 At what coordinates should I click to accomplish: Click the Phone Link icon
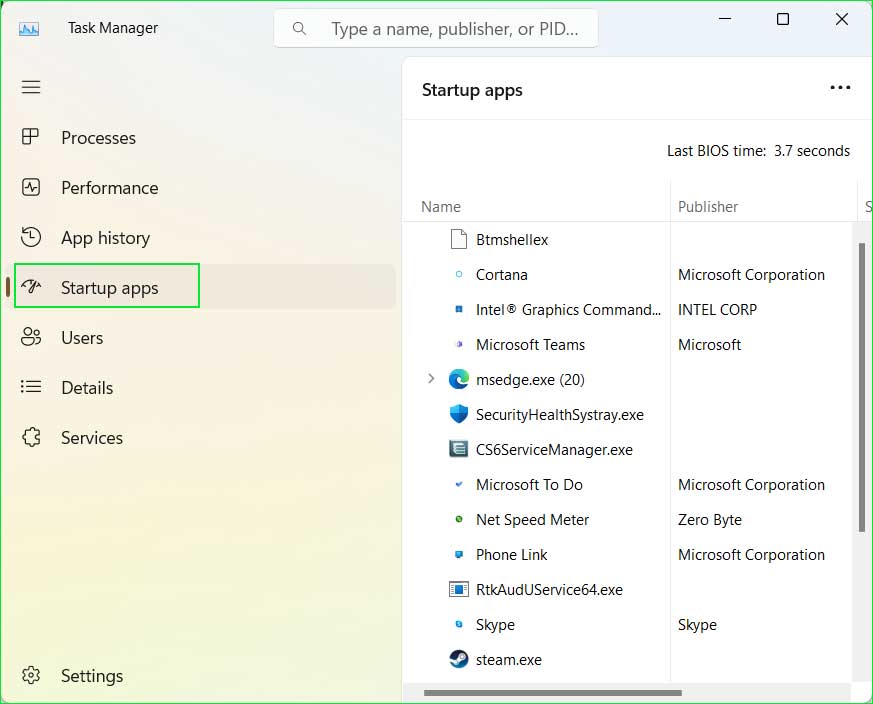point(459,554)
